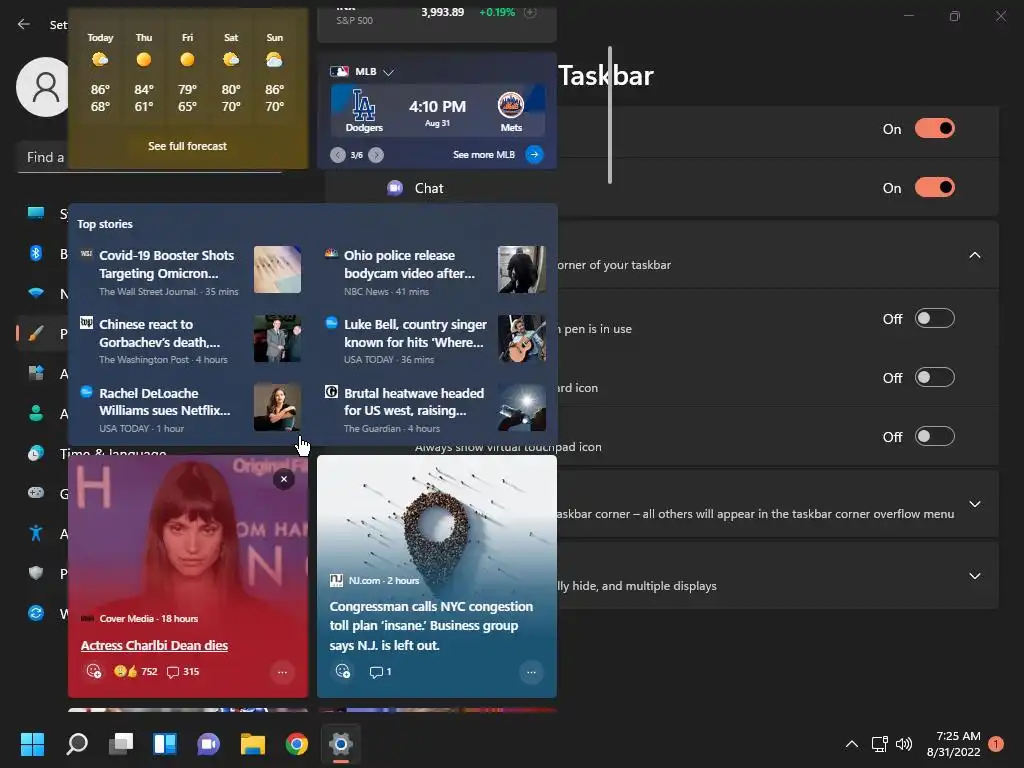Image resolution: width=1024 pixels, height=768 pixels.
Task: Open the MLB league dropdown
Action: 389,72
